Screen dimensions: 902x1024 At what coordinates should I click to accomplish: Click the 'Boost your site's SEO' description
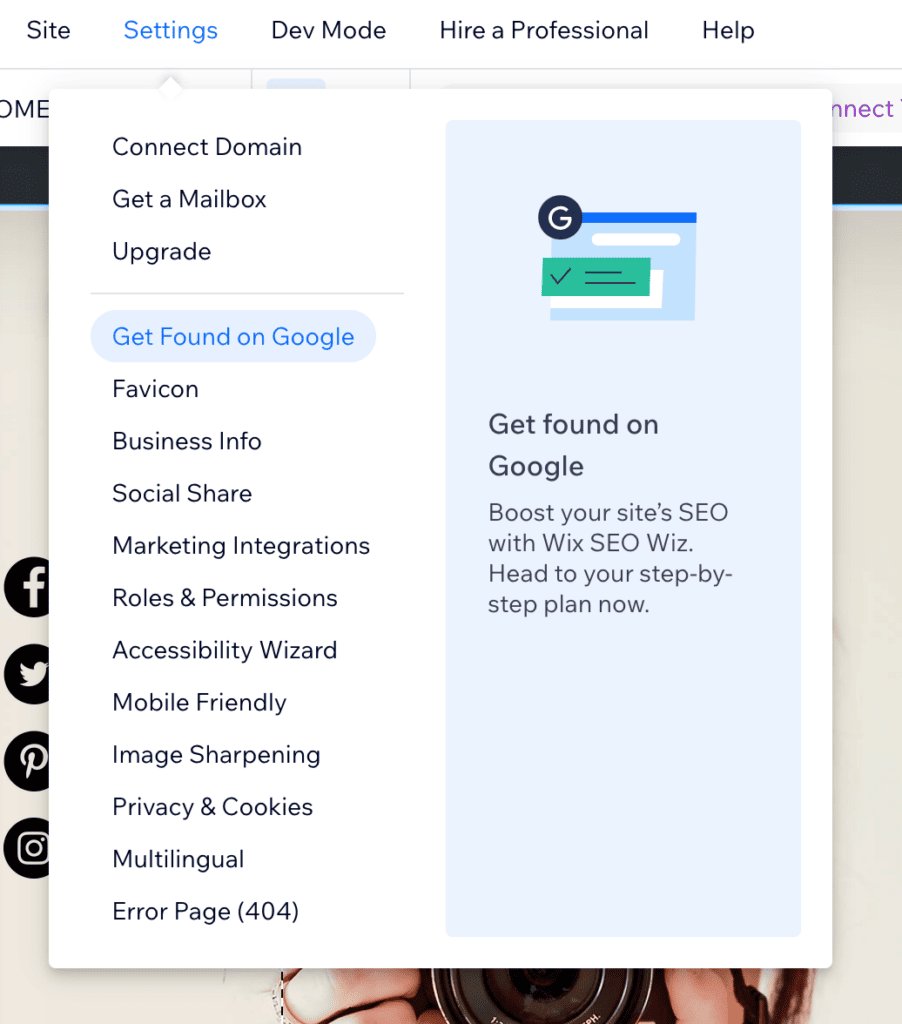[610, 558]
